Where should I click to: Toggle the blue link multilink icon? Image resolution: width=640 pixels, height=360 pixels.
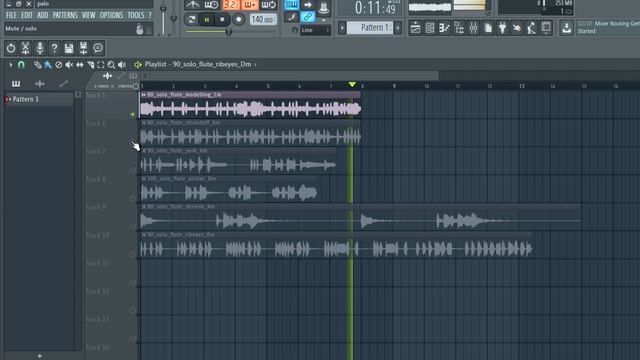[308, 17]
